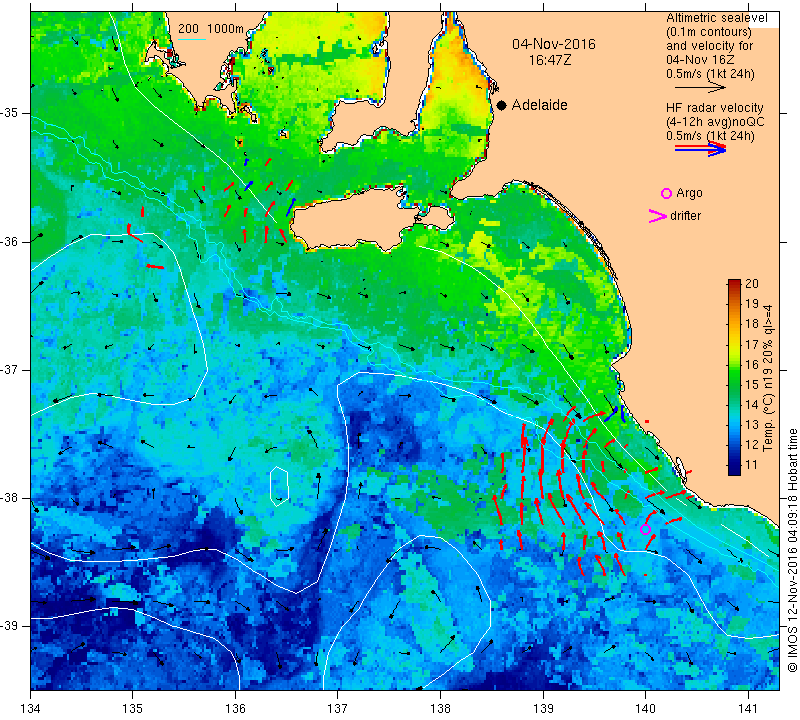Click longitude axis label 139
800x720 pixels.
[543, 709]
